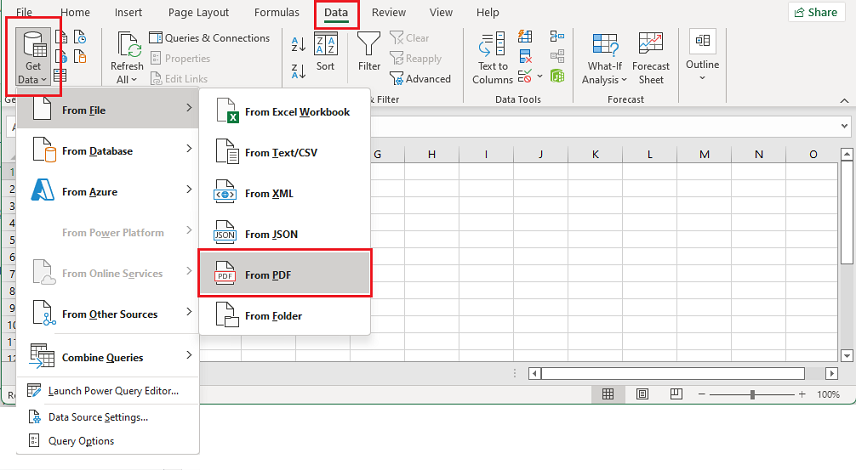Switch to the Page Layout tab
The image size is (856, 470).
coord(198,12)
